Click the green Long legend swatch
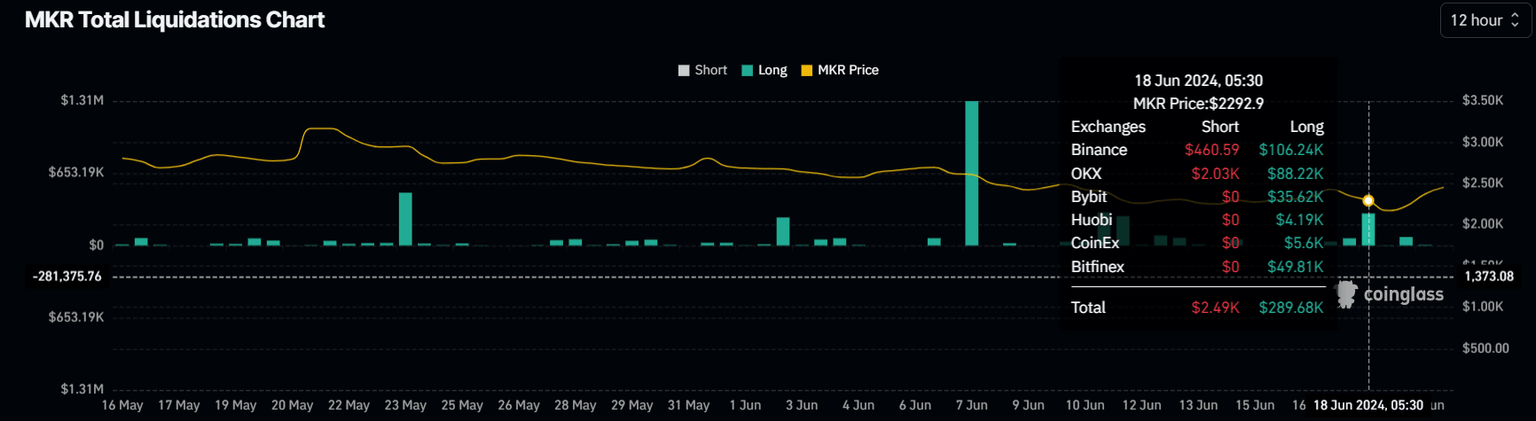Viewport: 1536px width, 421px height. [747, 70]
